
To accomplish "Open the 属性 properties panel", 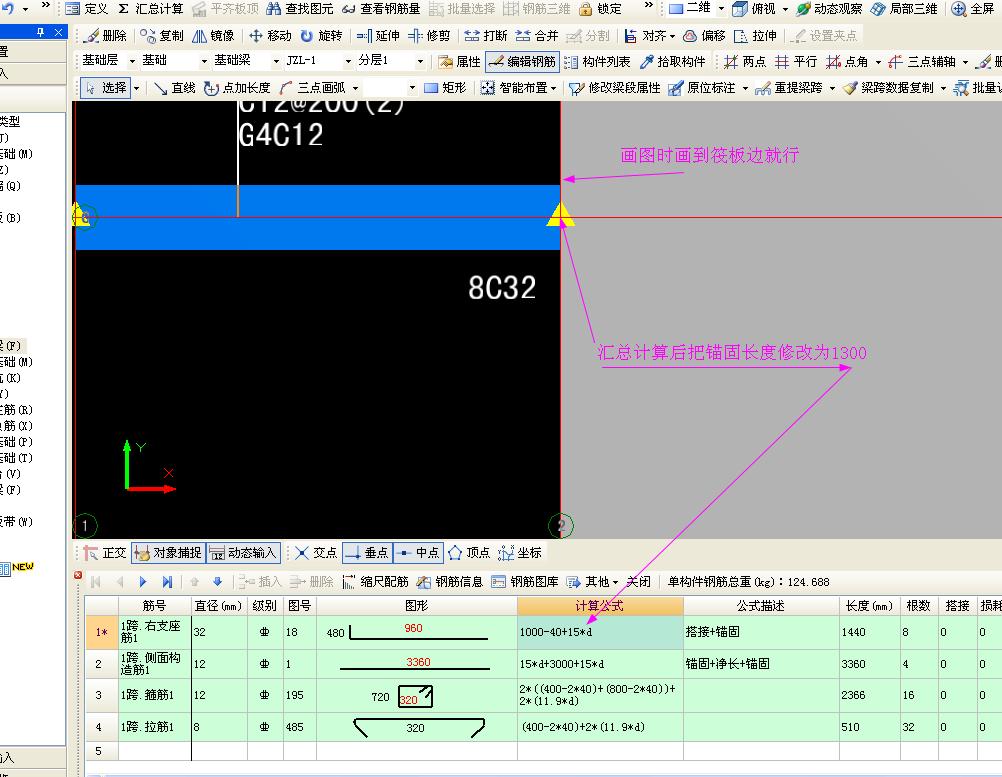I will 459,61.
